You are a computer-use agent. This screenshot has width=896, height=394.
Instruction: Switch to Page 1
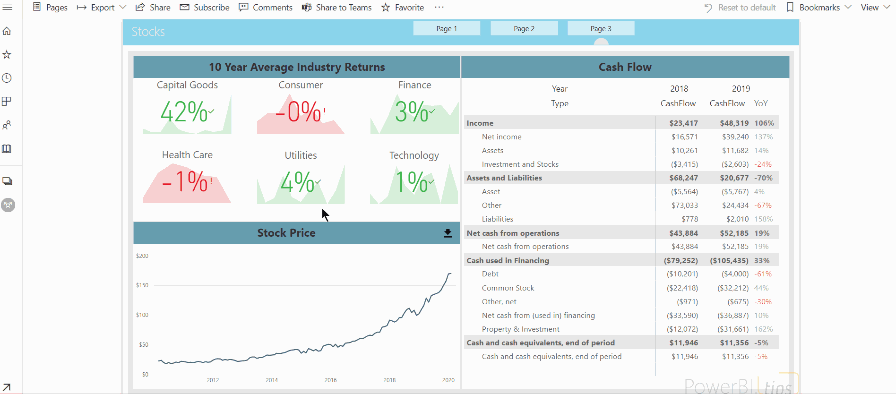446,29
